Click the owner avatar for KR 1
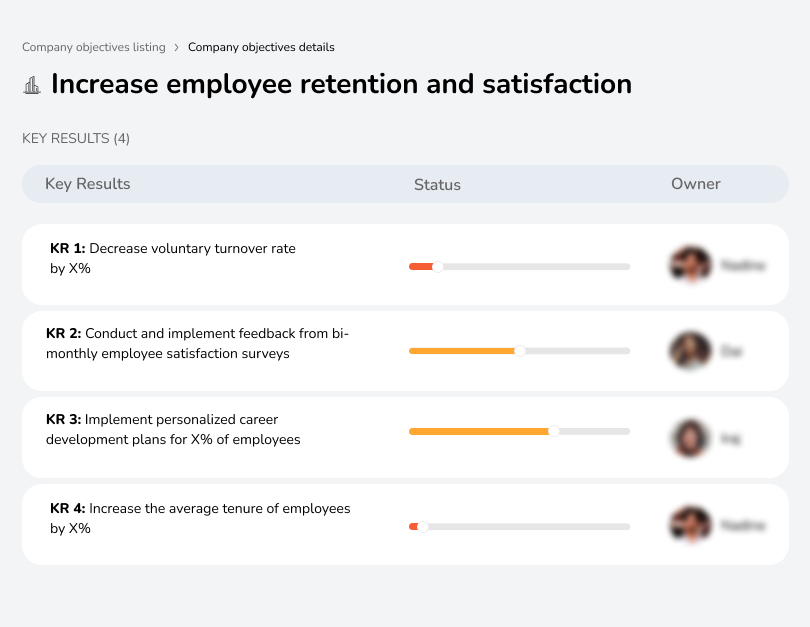 click(x=690, y=264)
